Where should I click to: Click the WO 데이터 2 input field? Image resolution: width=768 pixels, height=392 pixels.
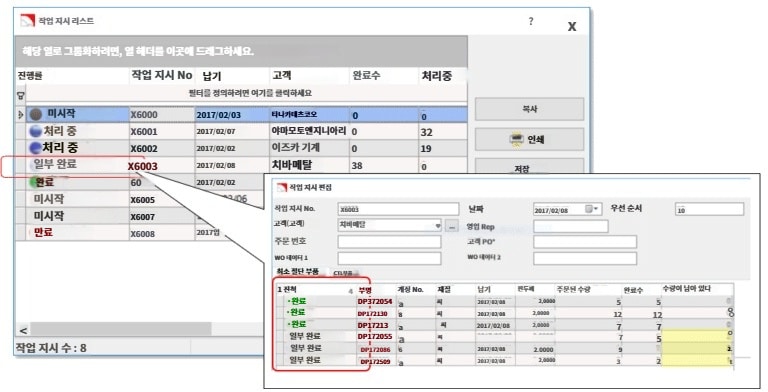[x=585, y=258]
